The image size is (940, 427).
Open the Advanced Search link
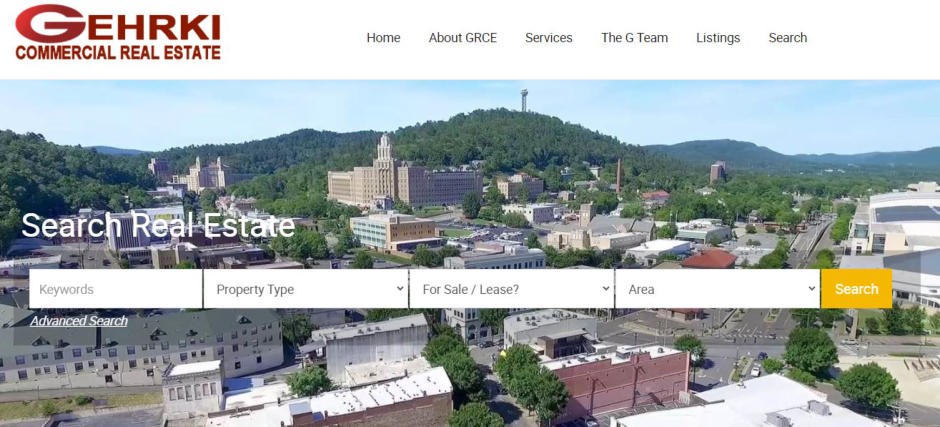pyautogui.click(x=79, y=321)
